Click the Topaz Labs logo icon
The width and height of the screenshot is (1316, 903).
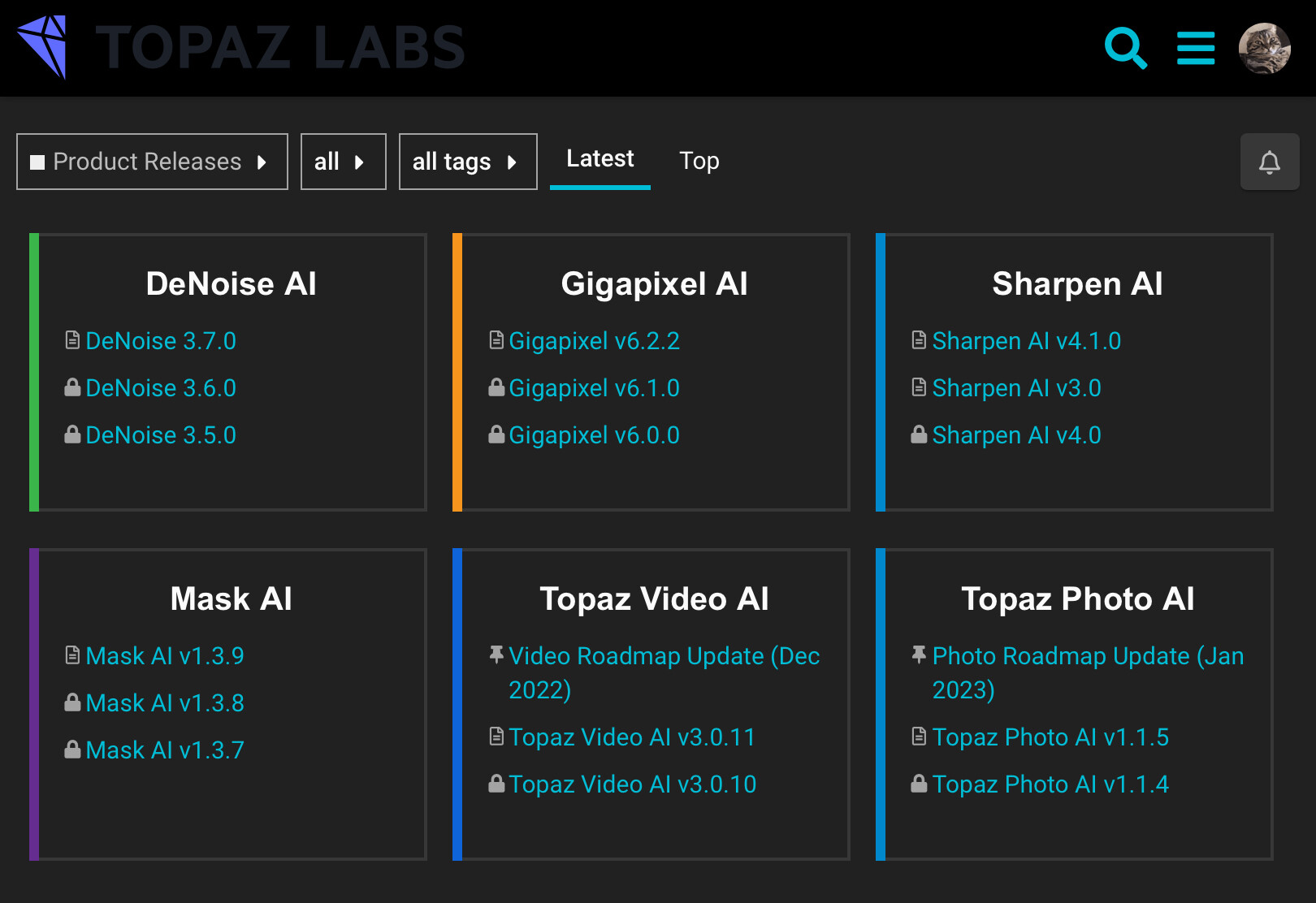click(42, 46)
